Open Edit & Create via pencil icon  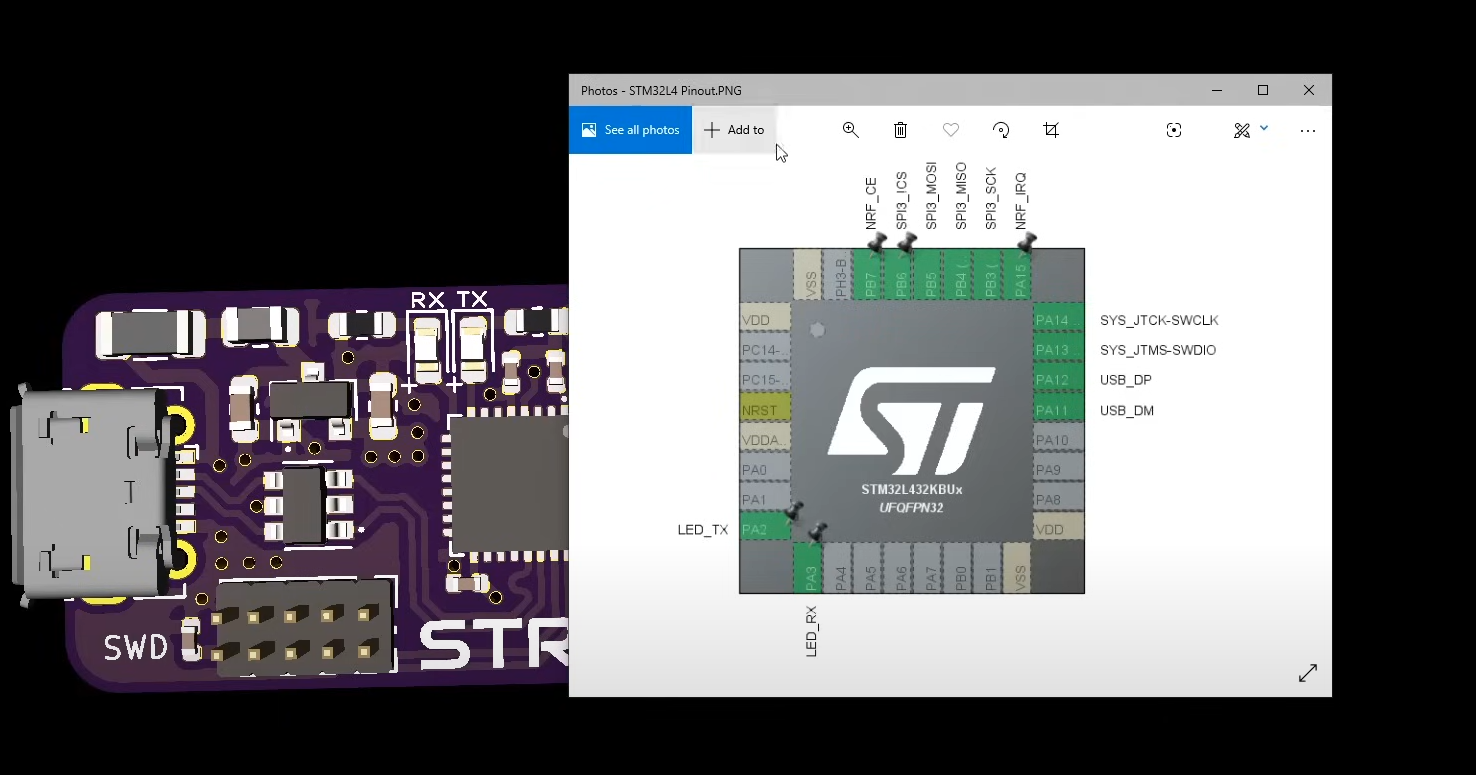pos(1241,130)
